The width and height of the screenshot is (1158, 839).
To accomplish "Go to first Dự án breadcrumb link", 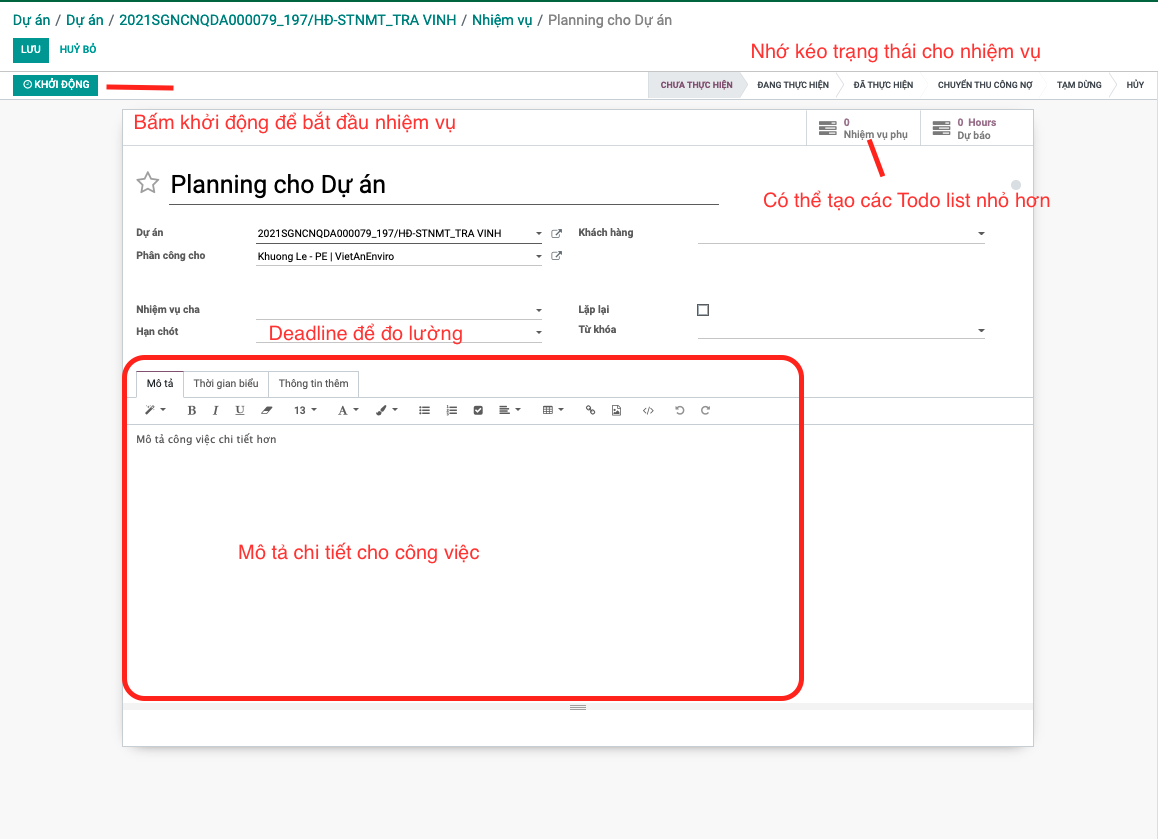I will coord(31,20).
